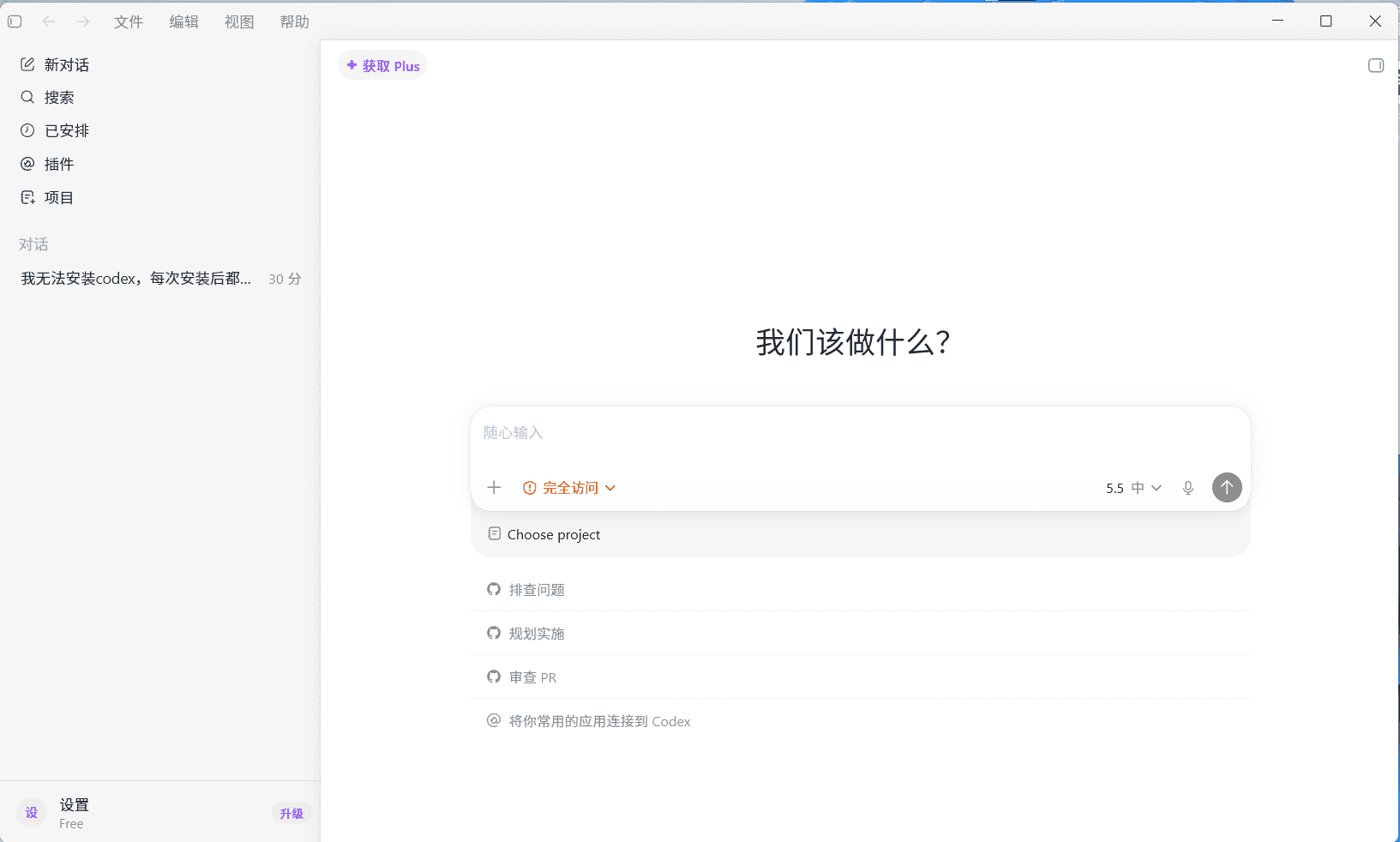Click the 设 account avatar
The image size is (1400, 842).
point(32,813)
